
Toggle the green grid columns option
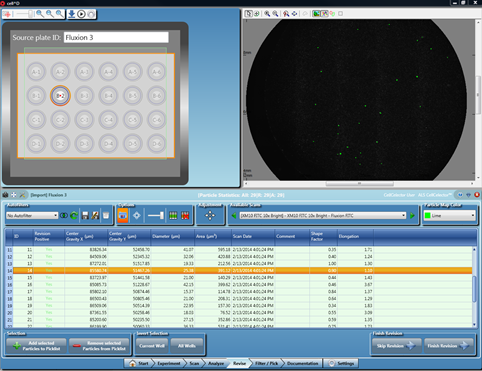click(x=173, y=216)
